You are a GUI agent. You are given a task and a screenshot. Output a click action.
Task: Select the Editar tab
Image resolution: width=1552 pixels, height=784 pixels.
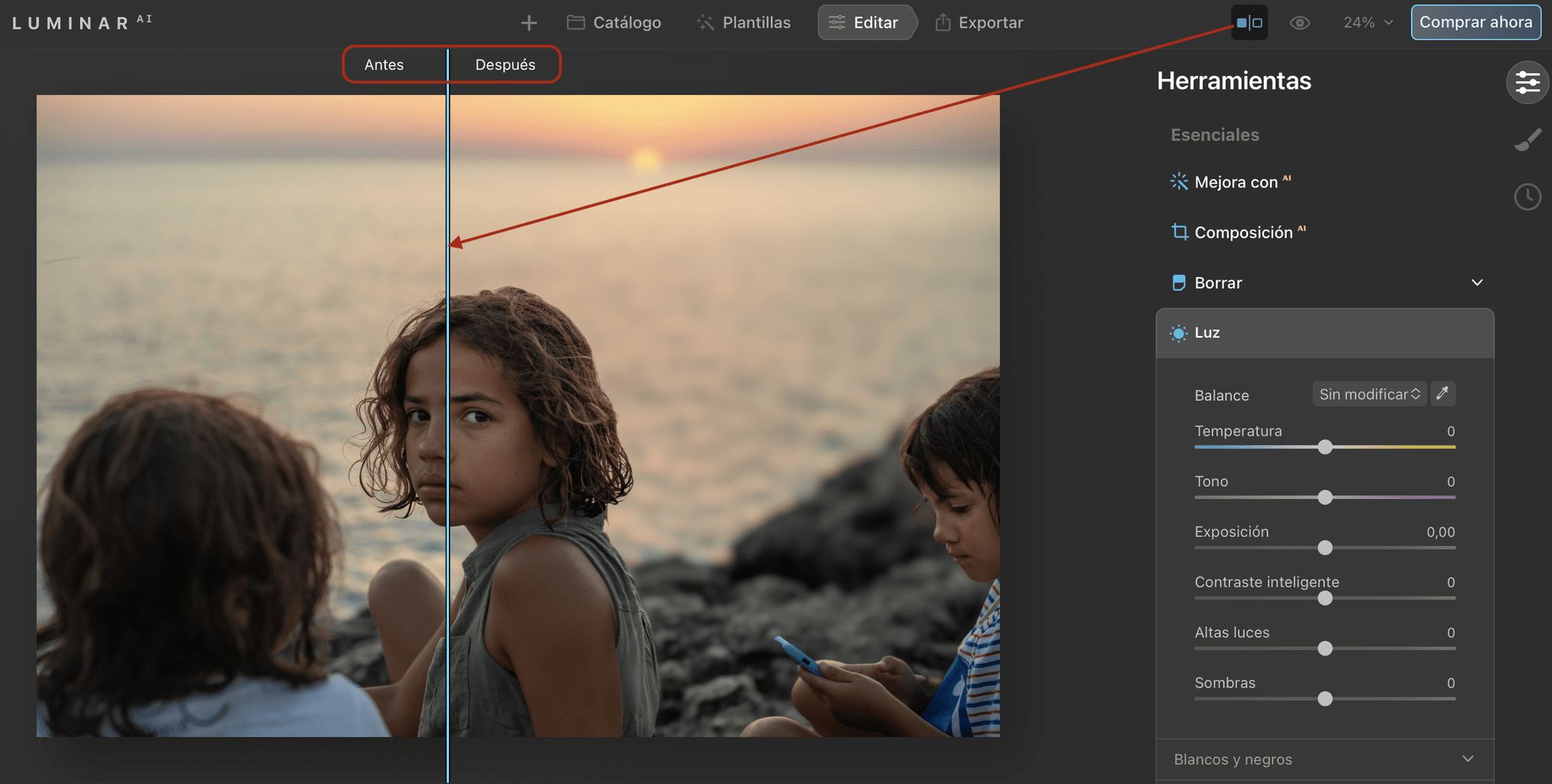pyautogui.click(x=866, y=22)
